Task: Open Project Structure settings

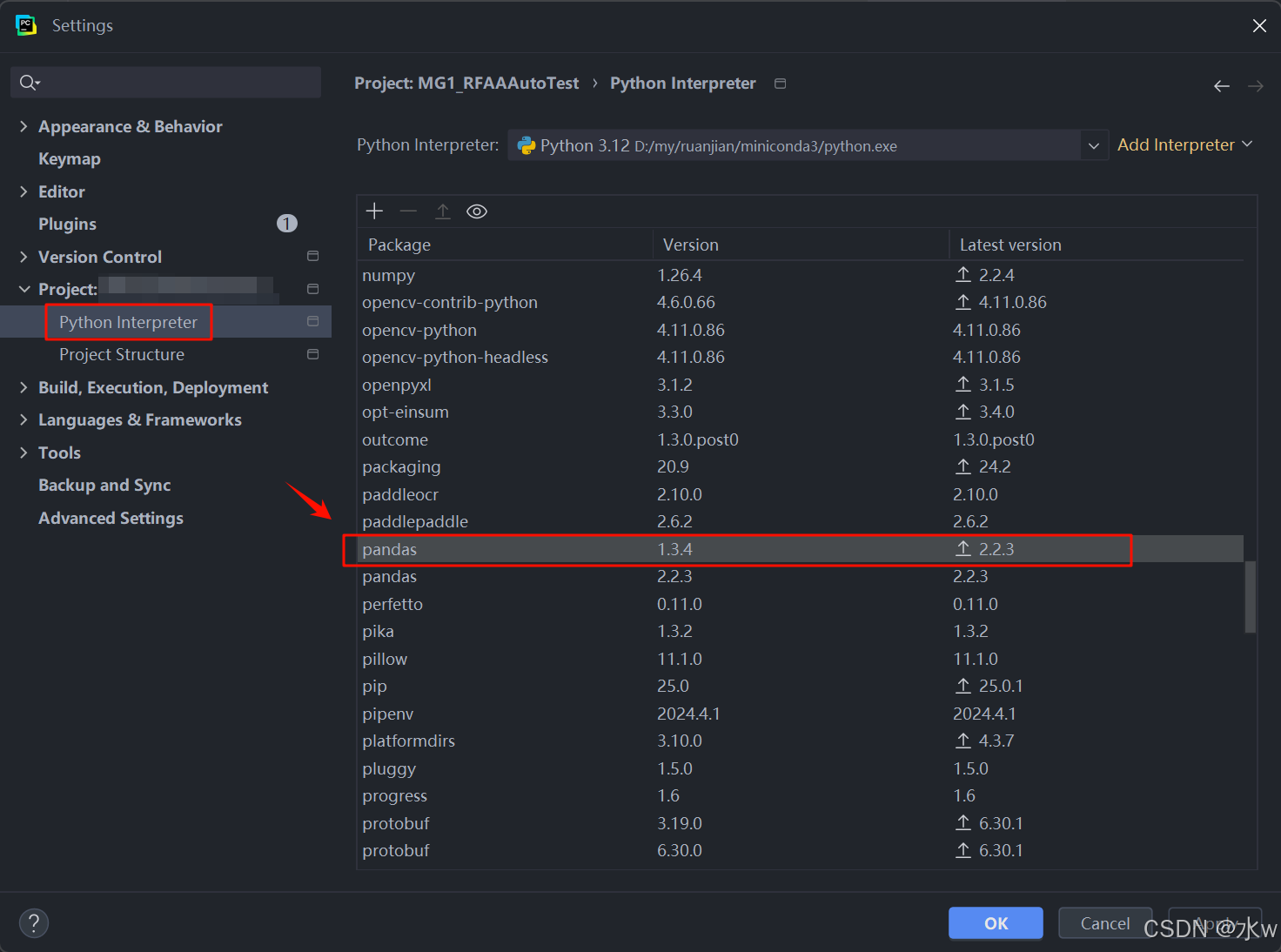Action: point(122,354)
